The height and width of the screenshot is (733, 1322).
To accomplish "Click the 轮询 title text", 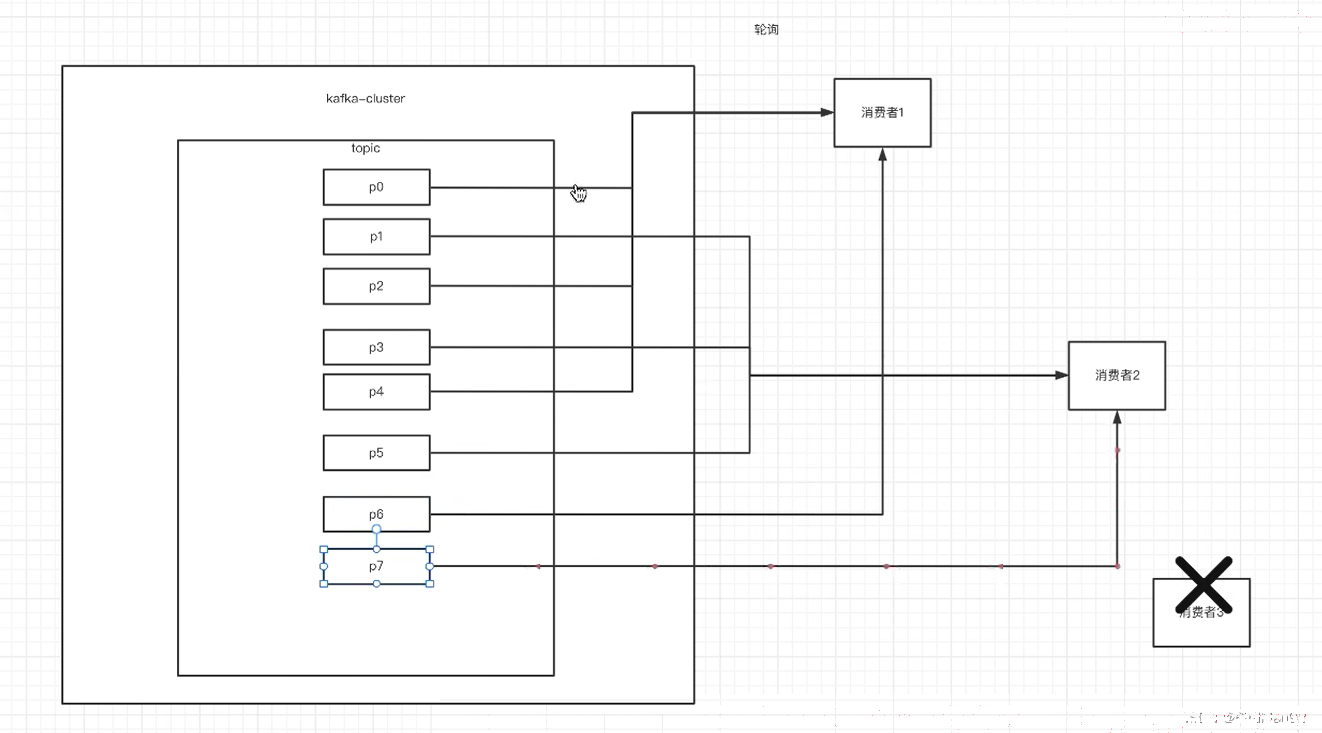I will [x=766, y=30].
